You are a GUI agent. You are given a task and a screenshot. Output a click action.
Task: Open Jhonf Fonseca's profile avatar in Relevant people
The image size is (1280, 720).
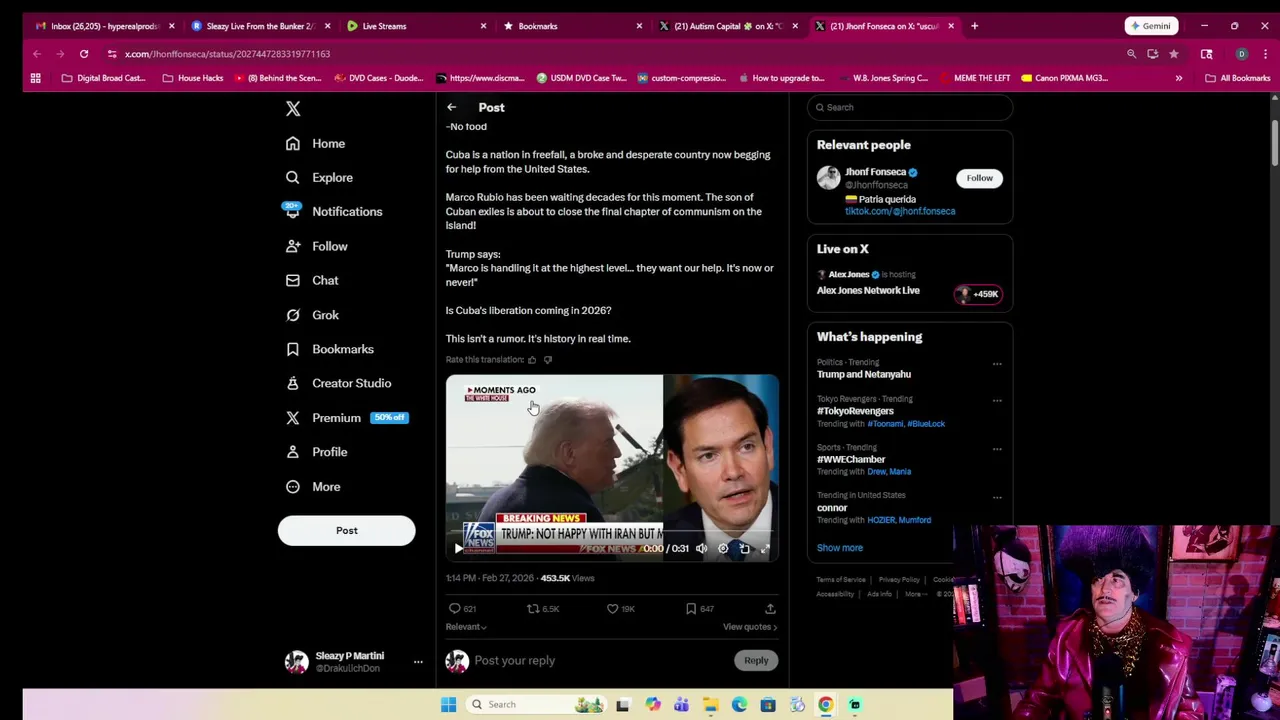pos(828,177)
